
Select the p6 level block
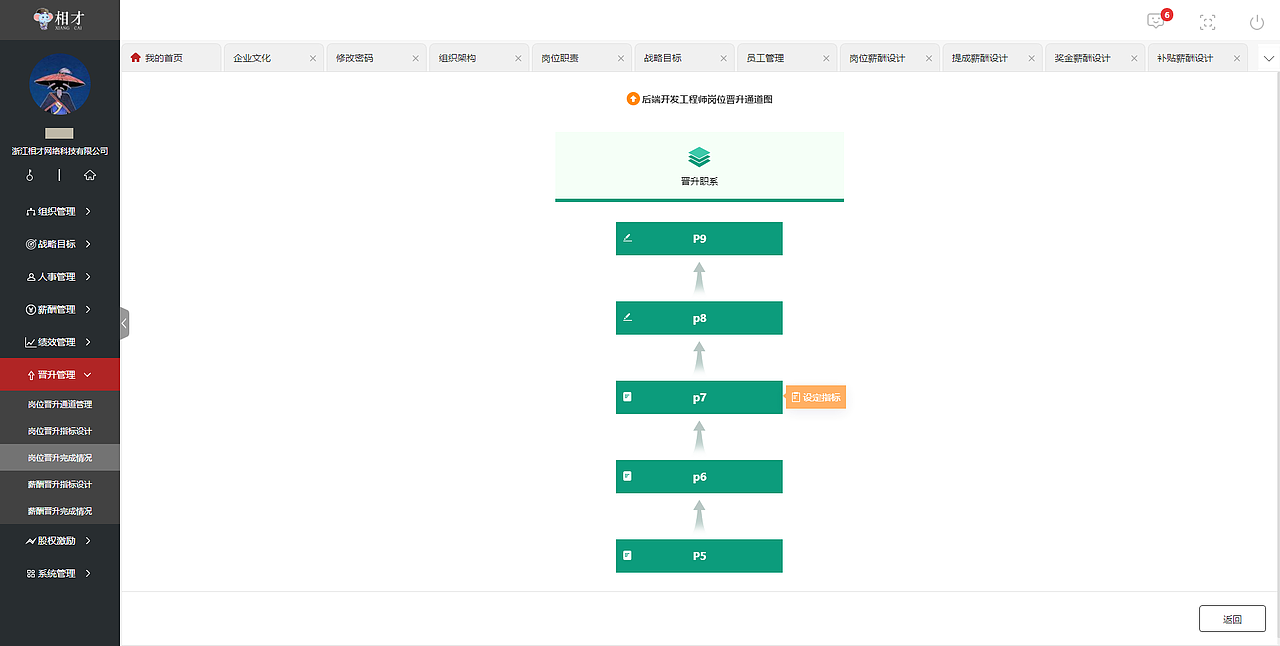click(x=699, y=476)
